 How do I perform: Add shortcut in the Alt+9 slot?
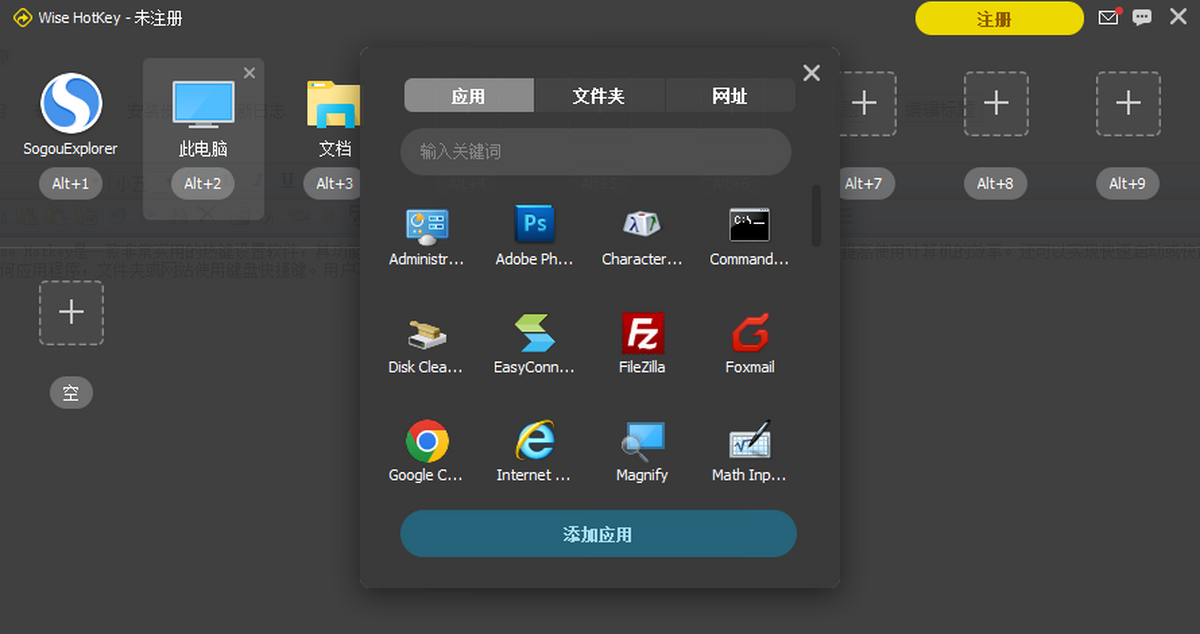click(x=1128, y=103)
